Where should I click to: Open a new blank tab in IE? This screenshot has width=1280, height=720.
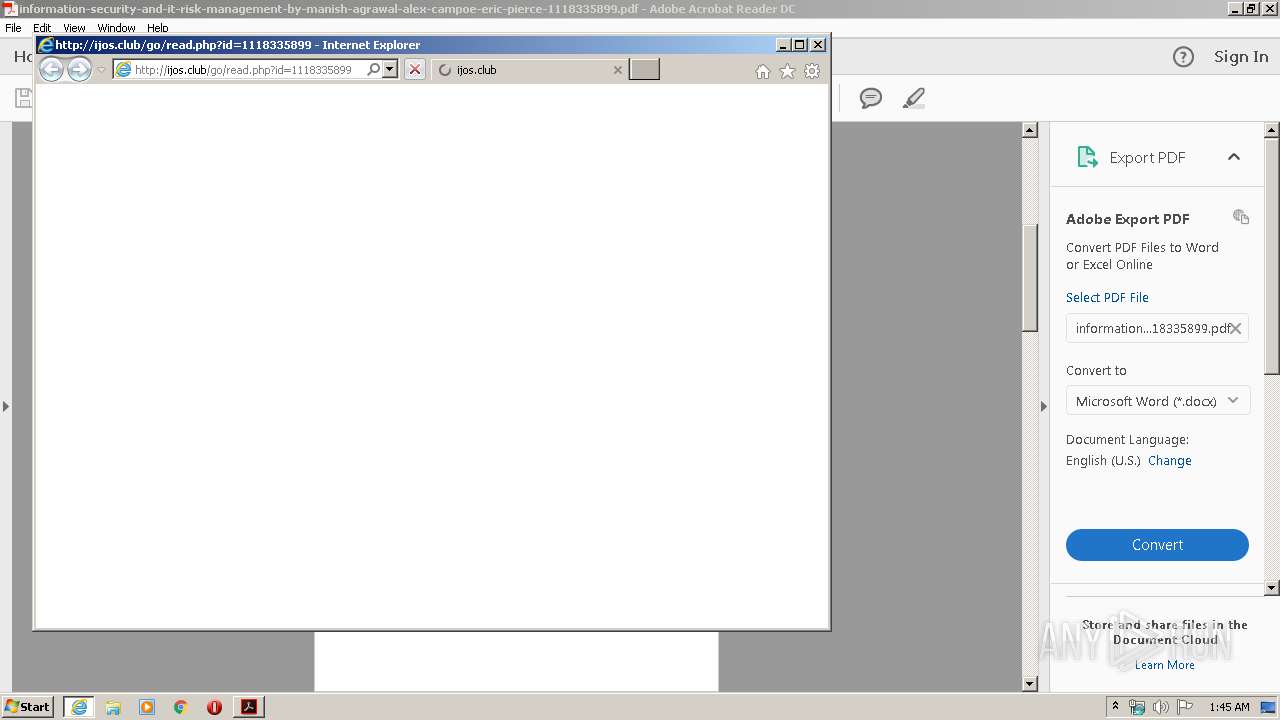[x=644, y=69]
